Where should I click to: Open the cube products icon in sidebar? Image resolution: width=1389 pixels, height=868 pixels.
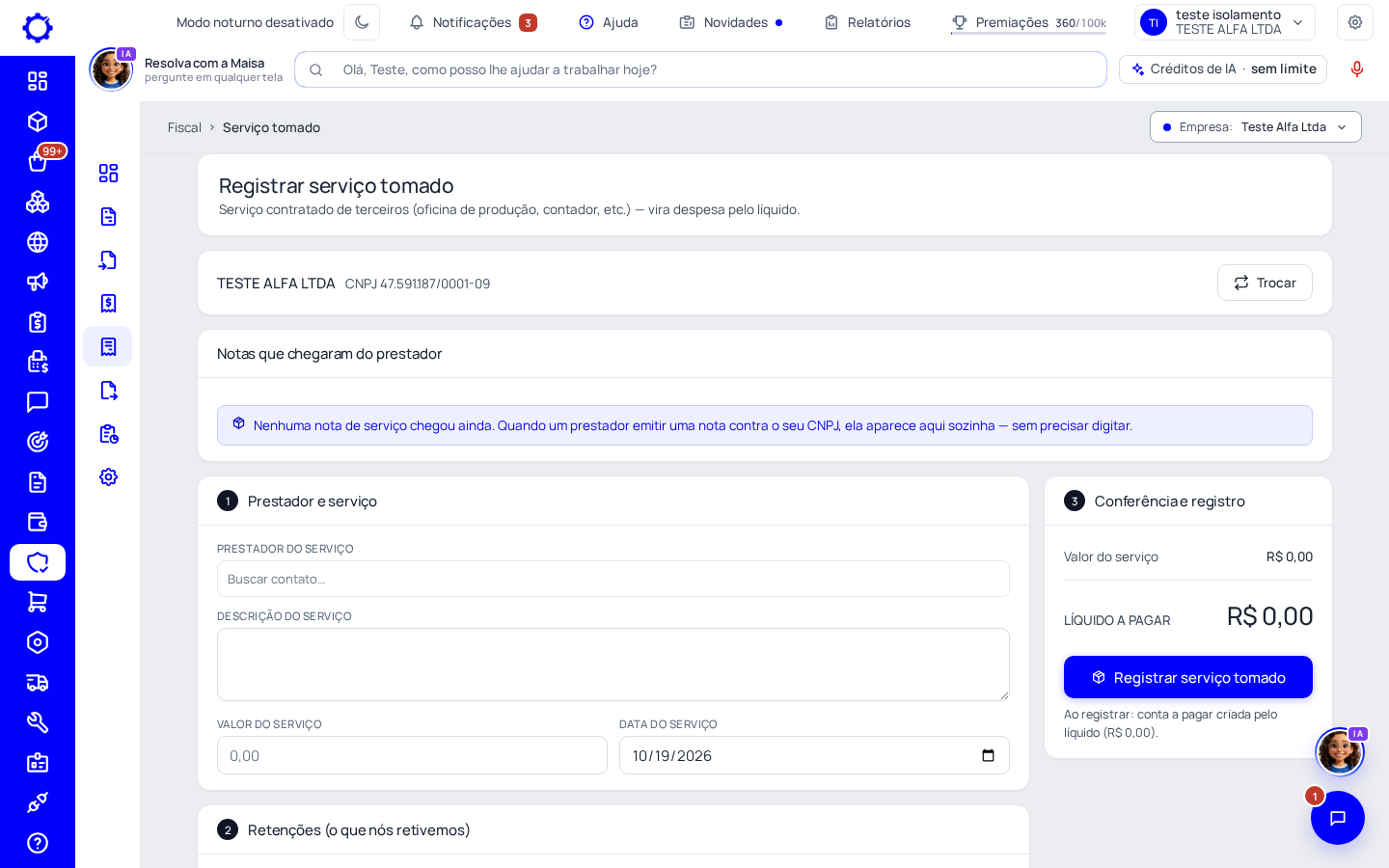click(x=38, y=122)
